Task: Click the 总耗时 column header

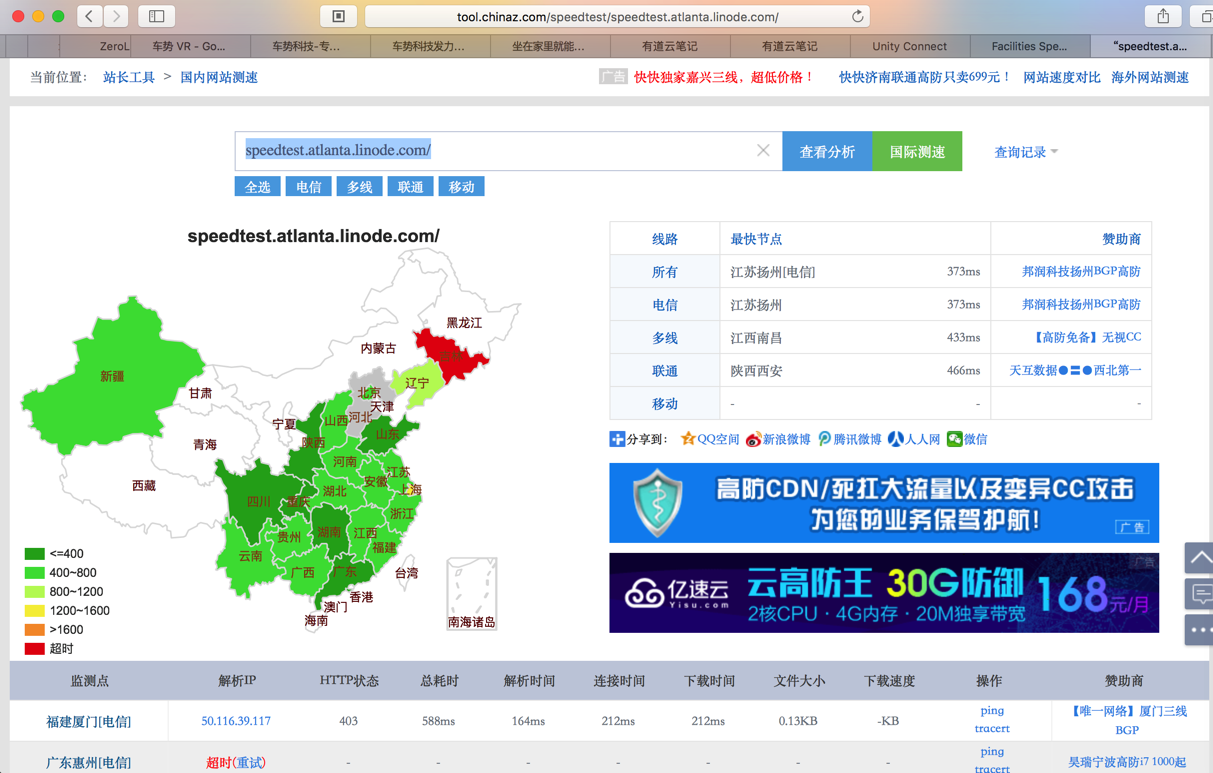Action: [439, 681]
